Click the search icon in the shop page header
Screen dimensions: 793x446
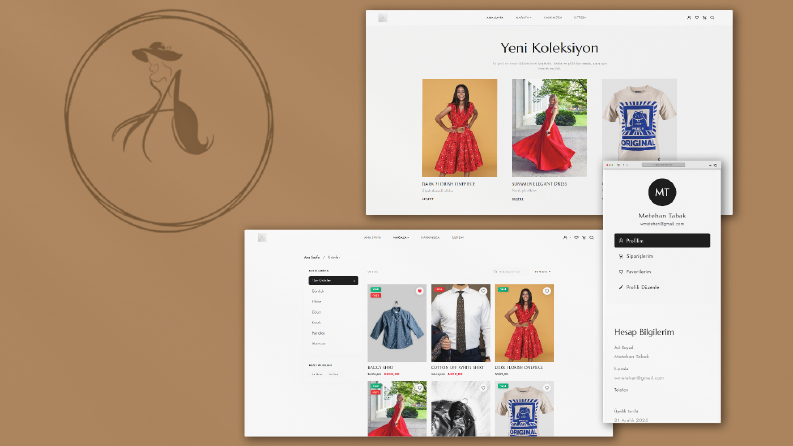click(x=591, y=237)
